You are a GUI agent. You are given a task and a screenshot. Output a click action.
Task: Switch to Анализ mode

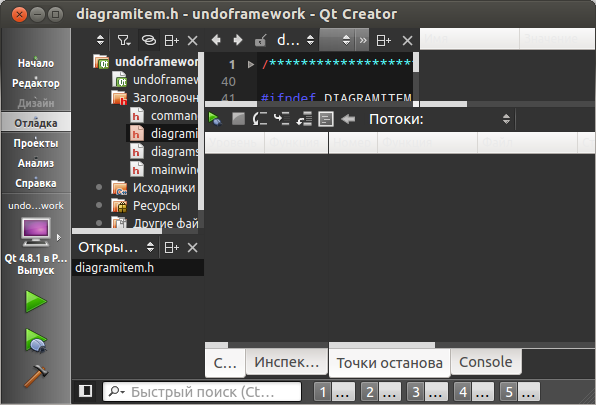coord(36,163)
